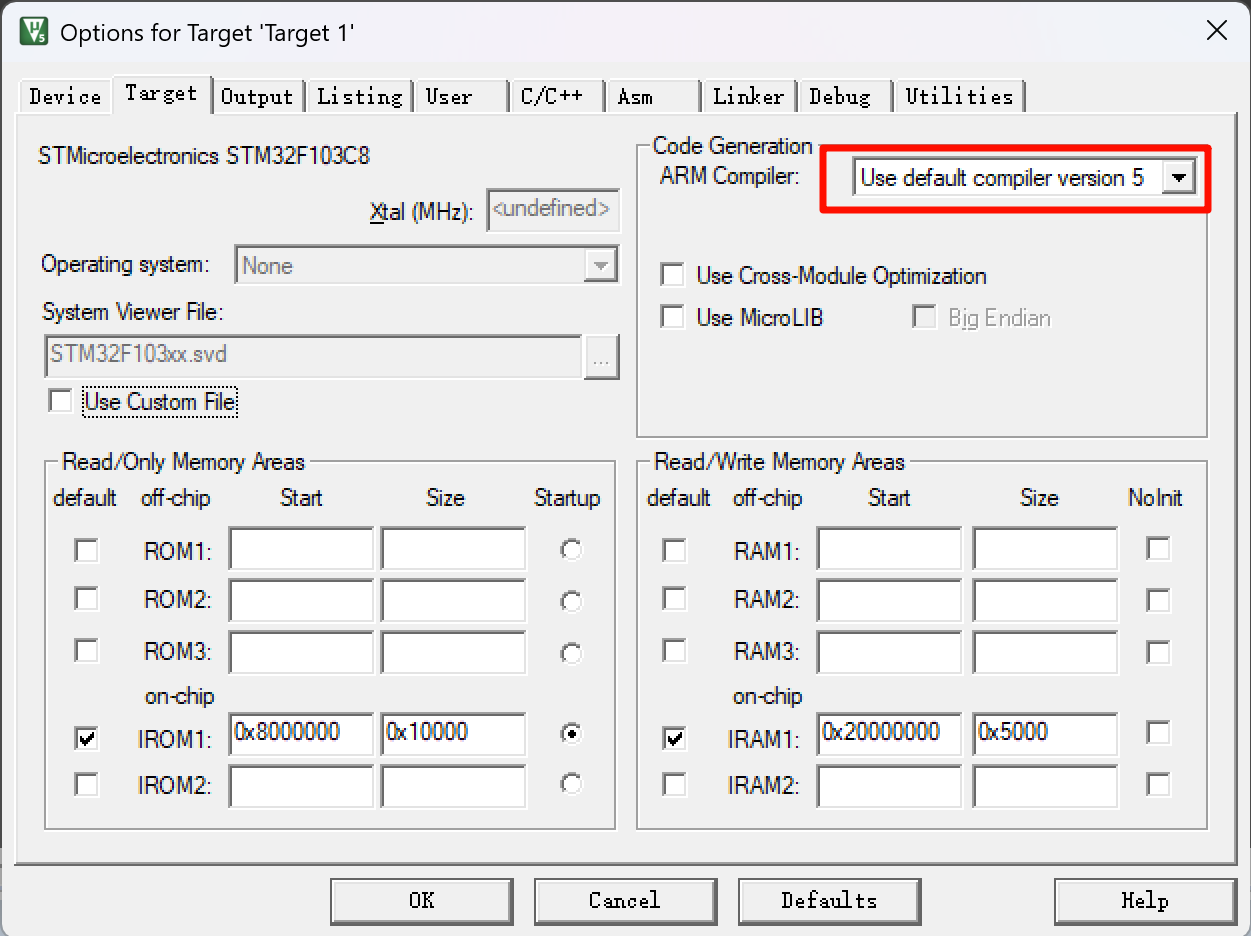The width and height of the screenshot is (1251, 936).
Task: Click the IROM1 Start address field
Action: coord(300,733)
